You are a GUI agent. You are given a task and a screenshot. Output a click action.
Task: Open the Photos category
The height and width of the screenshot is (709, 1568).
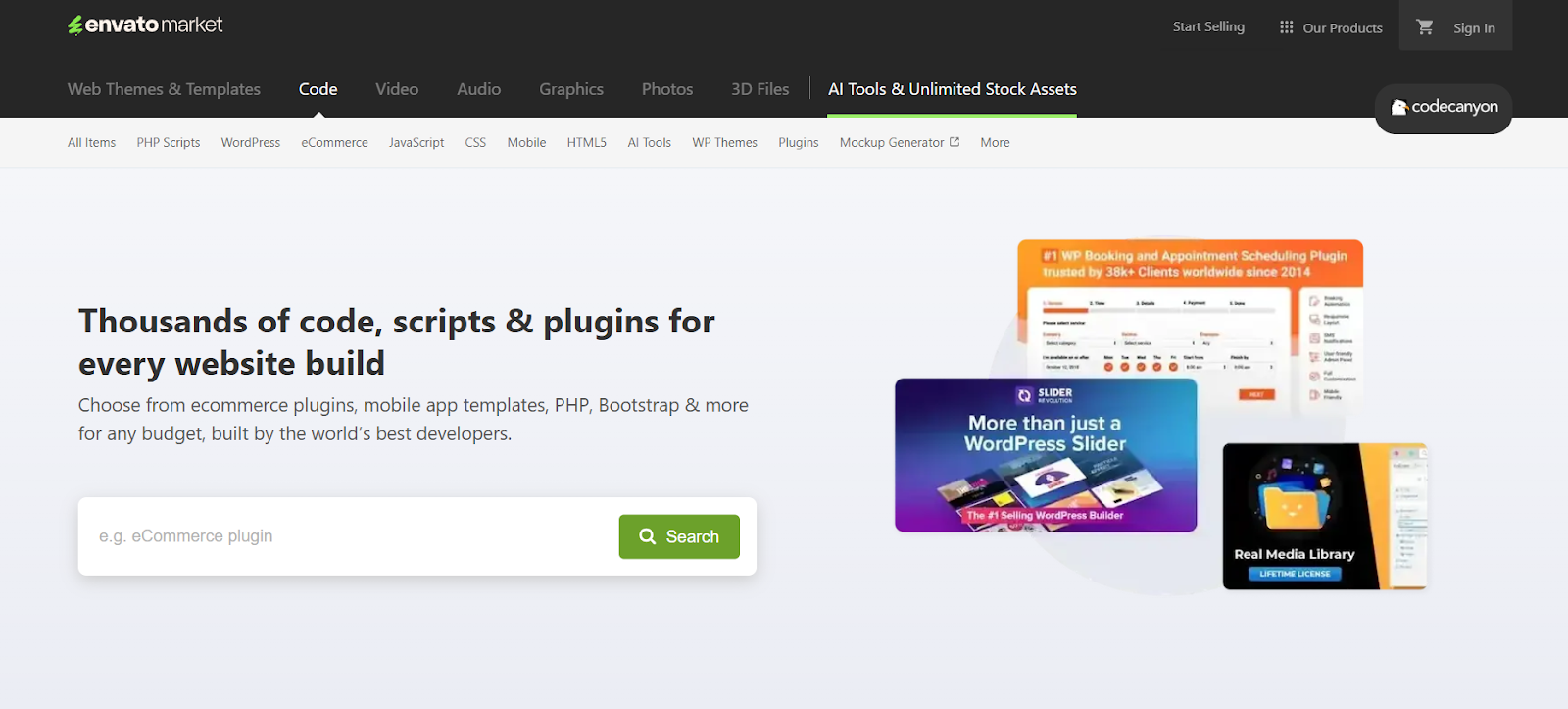click(x=667, y=89)
